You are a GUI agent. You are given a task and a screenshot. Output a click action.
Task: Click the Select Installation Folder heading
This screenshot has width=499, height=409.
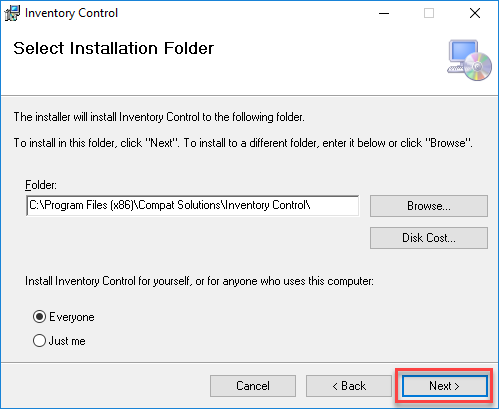(113, 48)
